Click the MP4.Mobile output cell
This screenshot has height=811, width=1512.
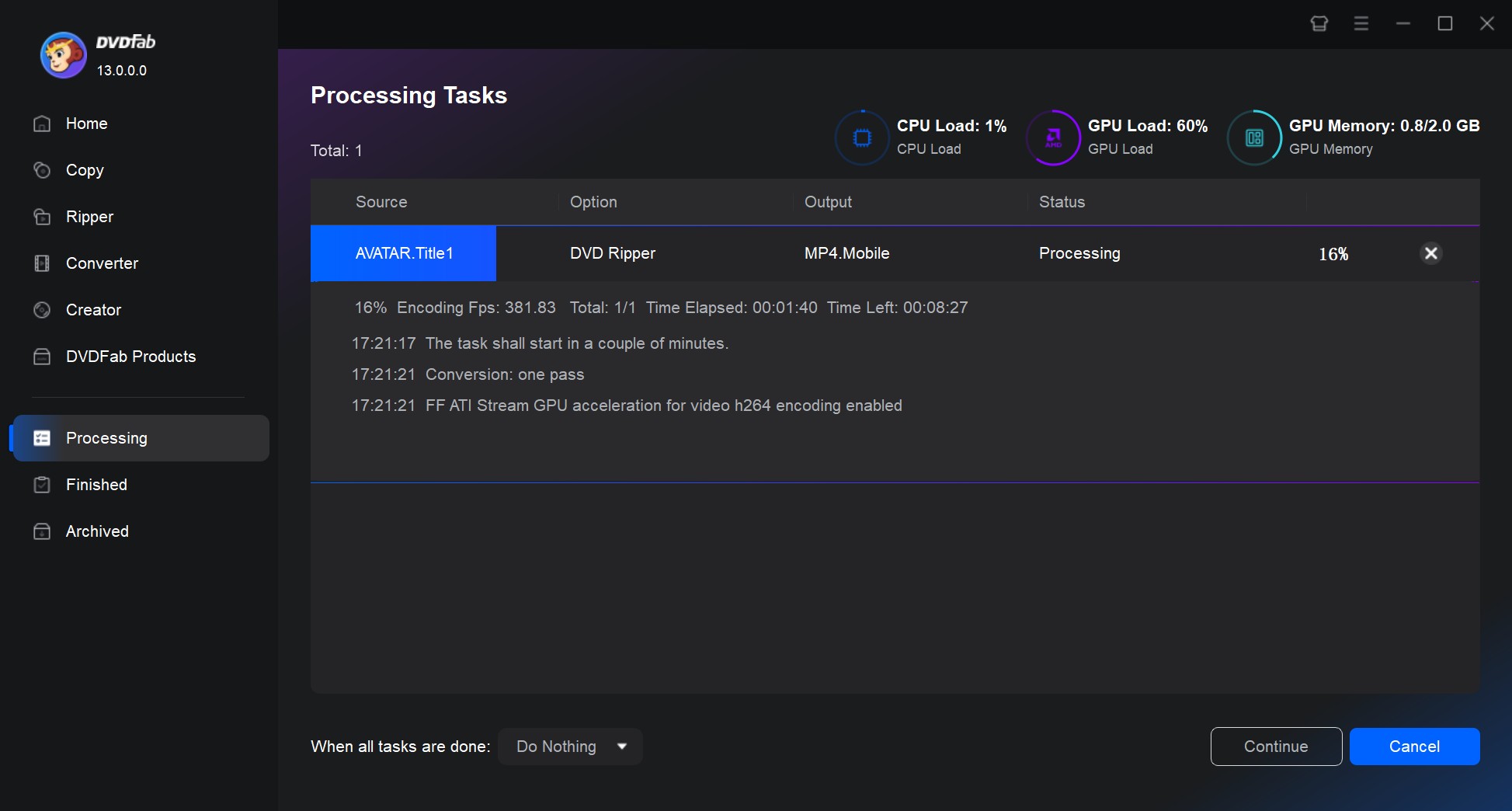846,253
